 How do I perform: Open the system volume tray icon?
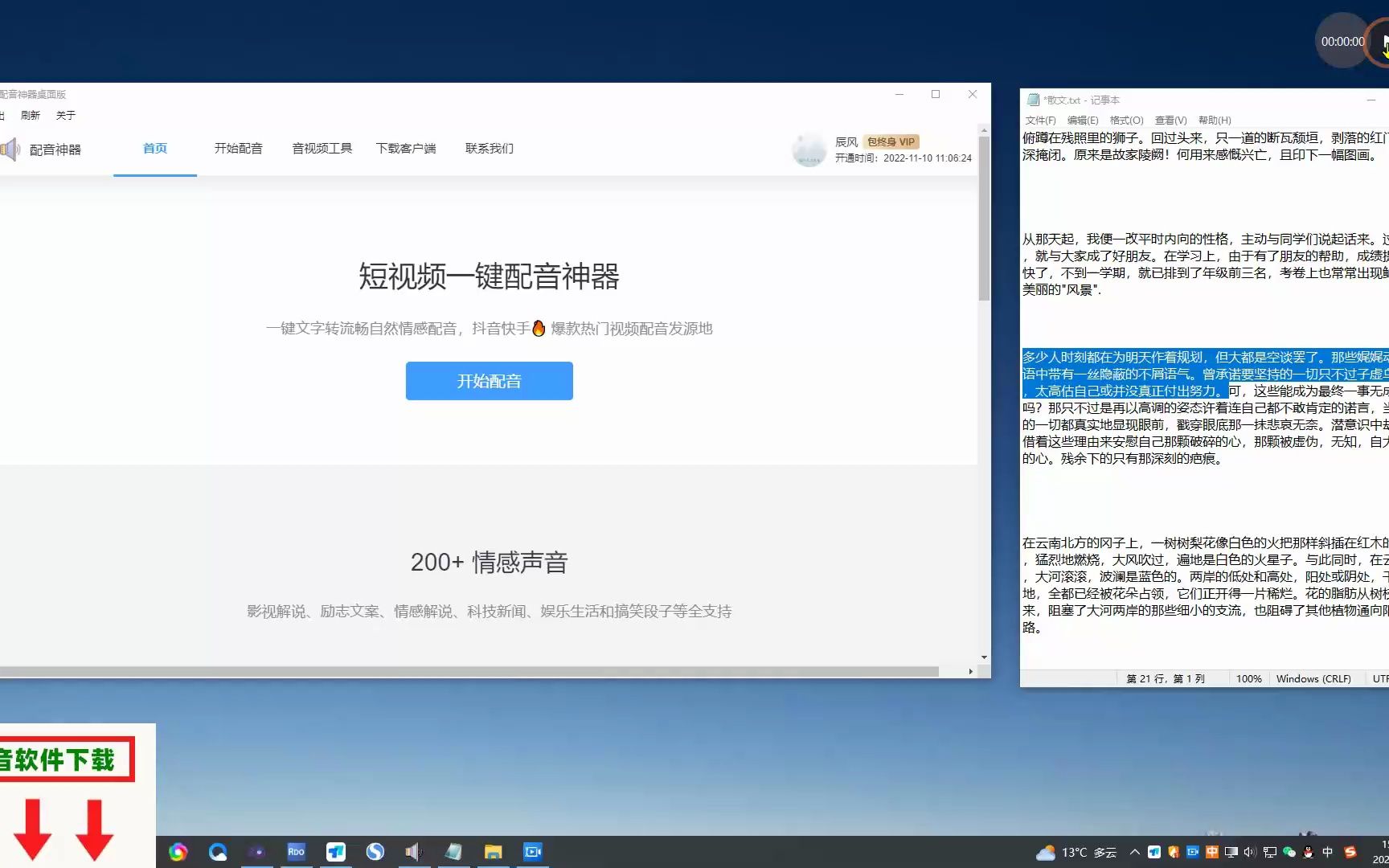coord(1250,853)
